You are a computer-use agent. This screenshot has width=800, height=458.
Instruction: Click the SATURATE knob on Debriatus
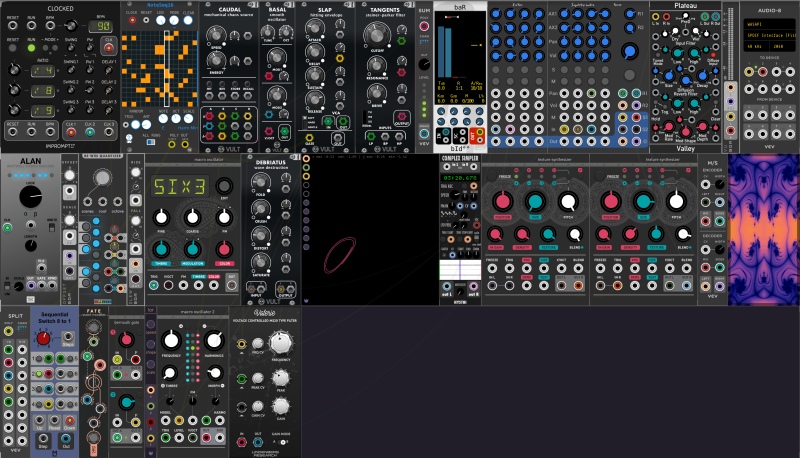click(261, 262)
